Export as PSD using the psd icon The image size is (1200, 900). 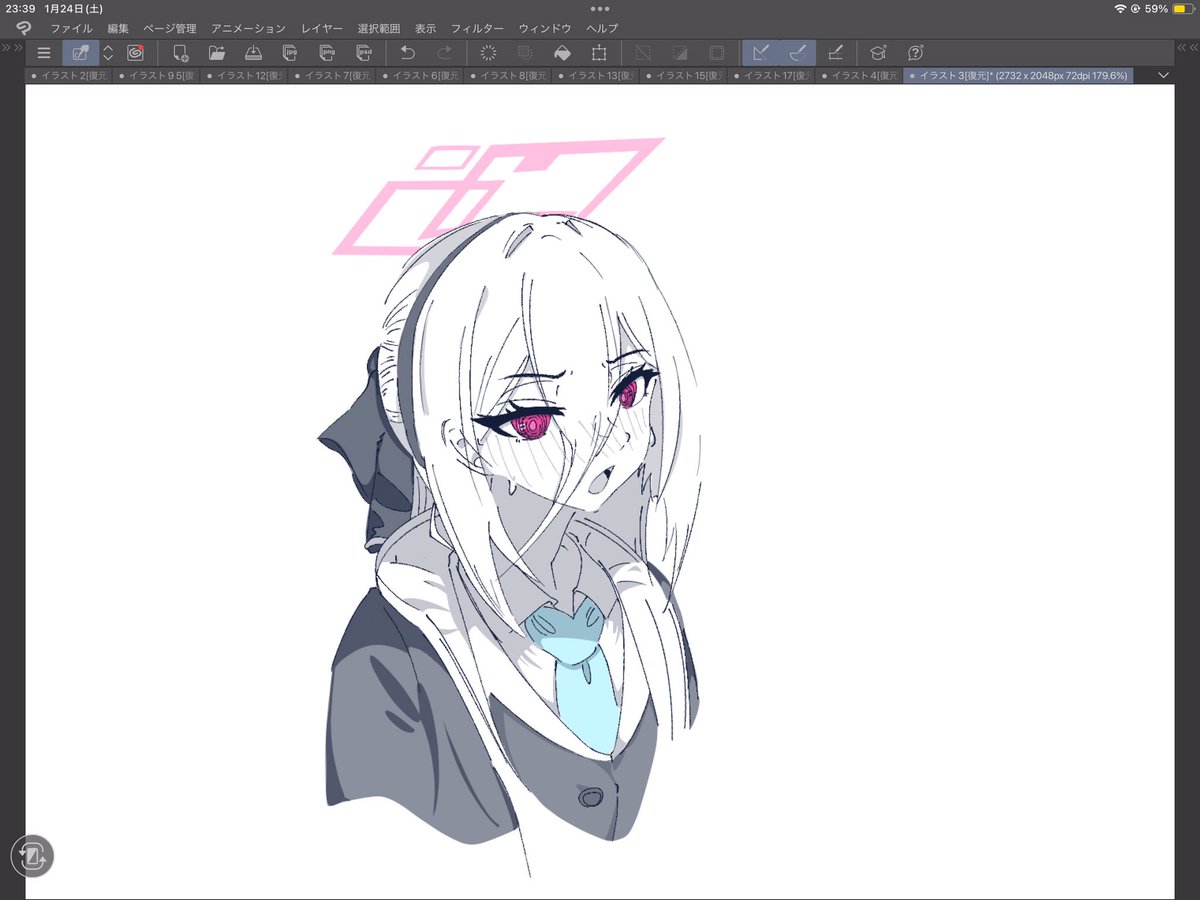click(363, 53)
